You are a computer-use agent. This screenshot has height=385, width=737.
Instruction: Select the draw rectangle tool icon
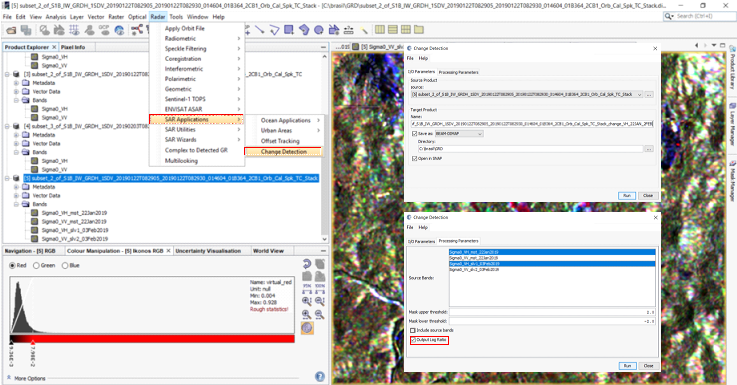(x=289, y=30)
